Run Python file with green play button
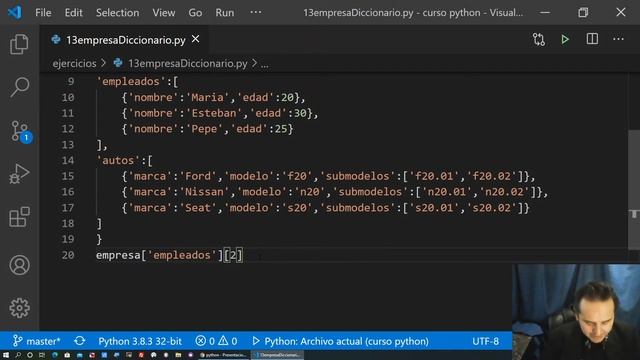The width and height of the screenshot is (640, 360). coord(565,40)
